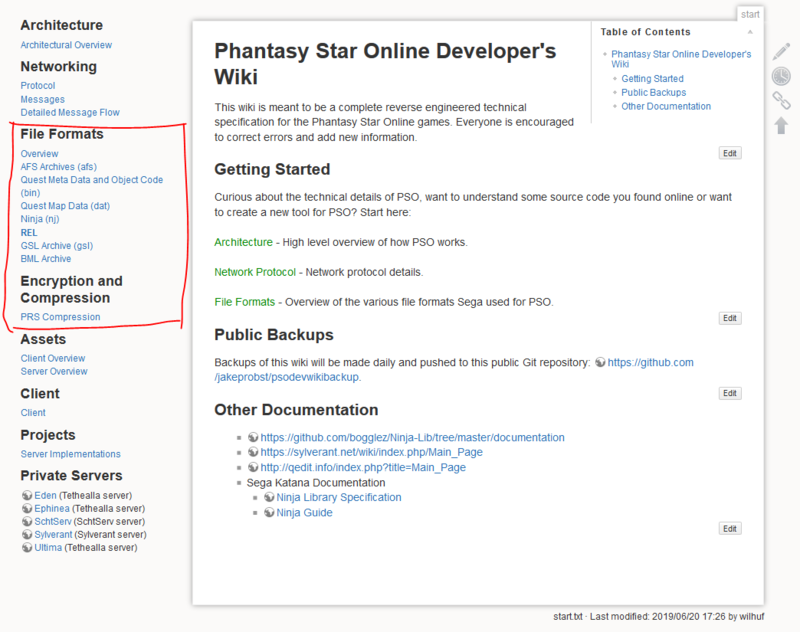Visit the Ultima private server link
This screenshot has width=800, height=632.
[48, 547]
